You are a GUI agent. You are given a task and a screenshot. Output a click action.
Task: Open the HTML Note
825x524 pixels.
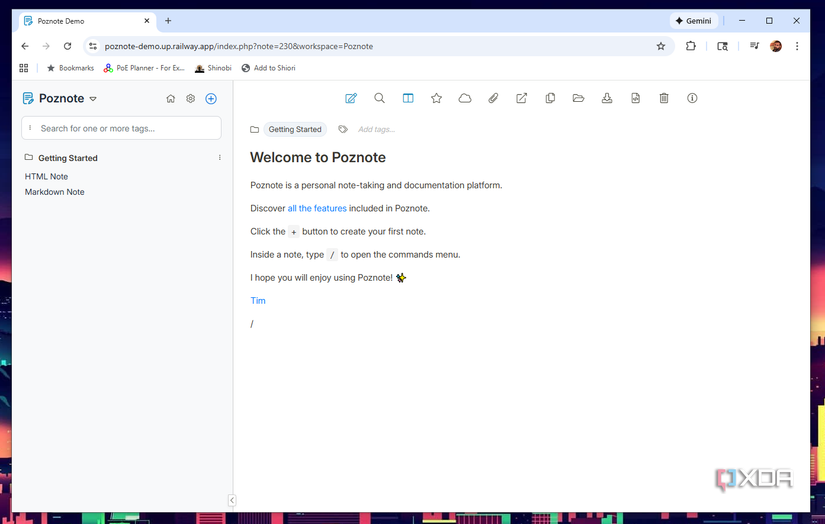[x=46, y=177]
